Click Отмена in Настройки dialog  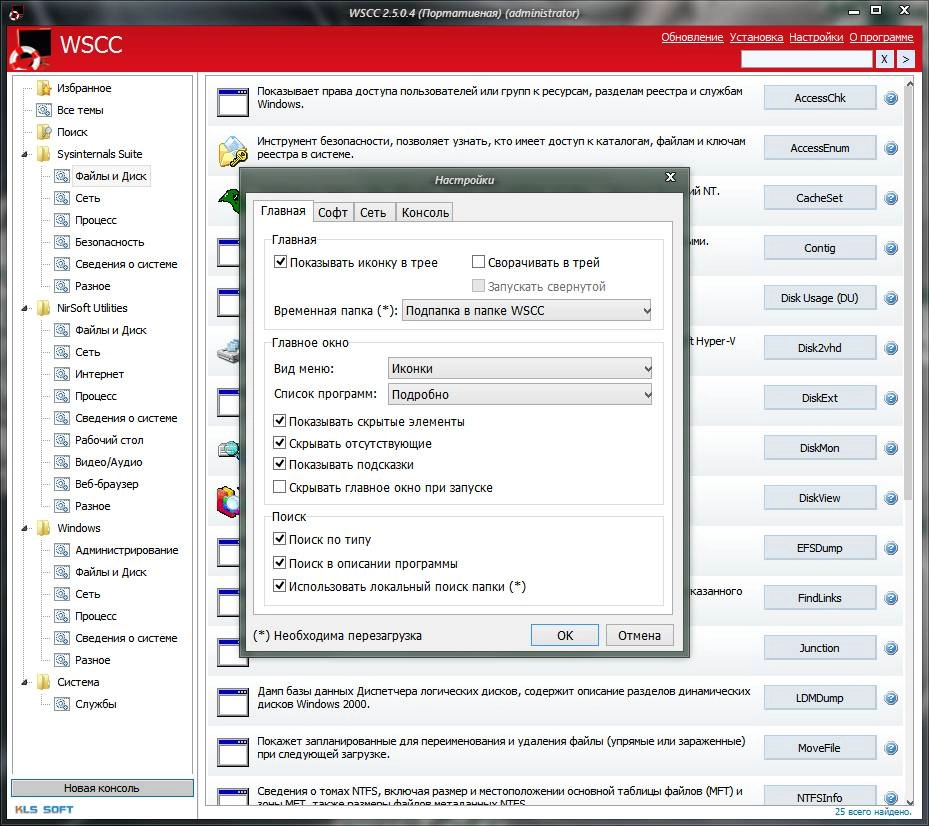[x=639, y=635]
